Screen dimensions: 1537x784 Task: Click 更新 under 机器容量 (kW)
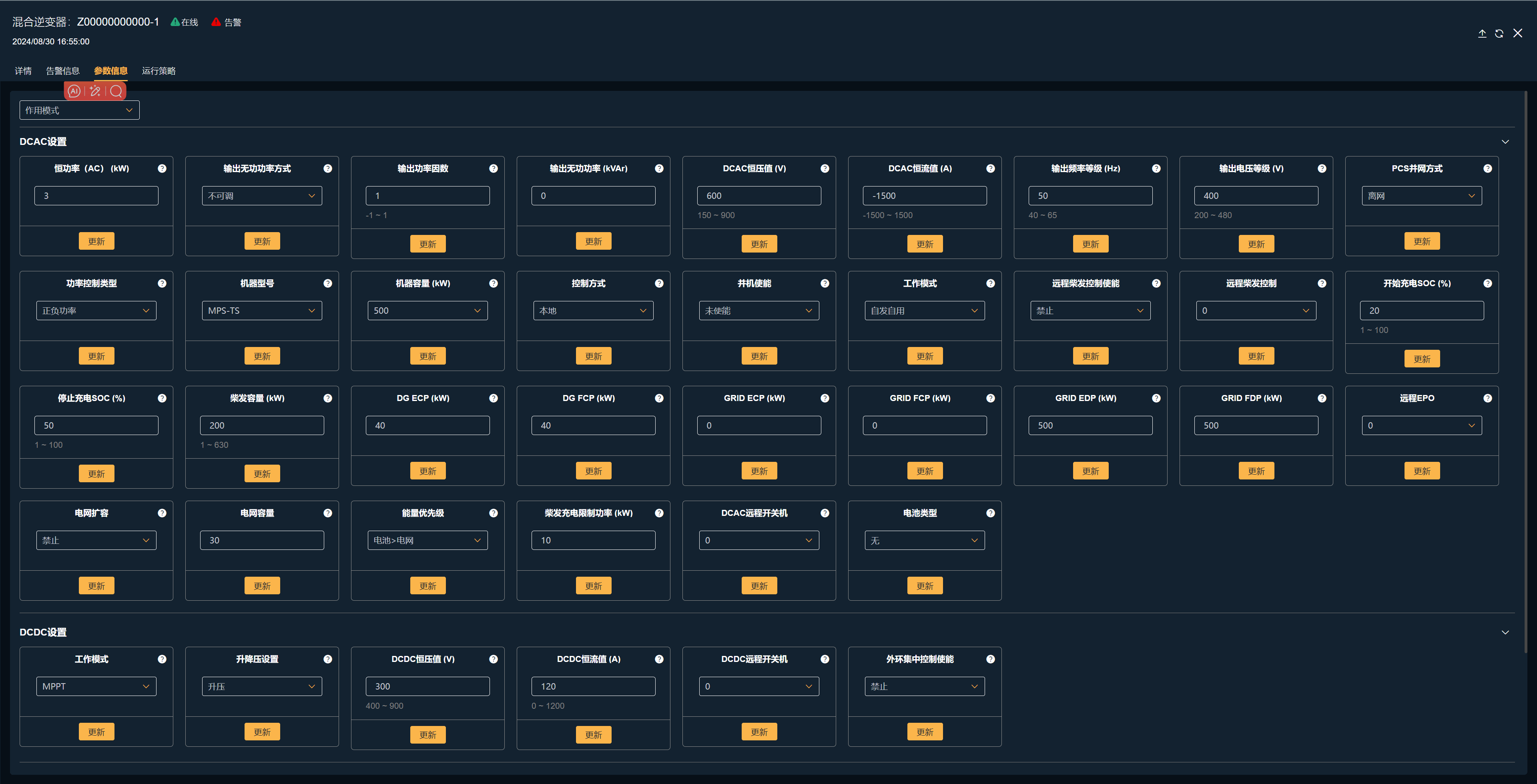tap(428, 356)
